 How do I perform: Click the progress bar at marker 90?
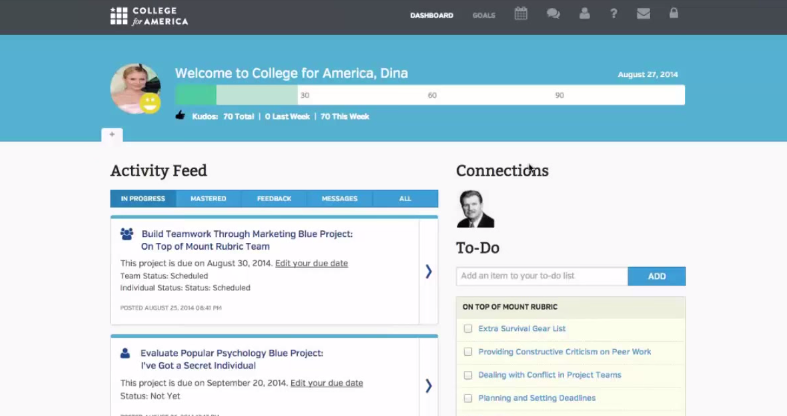pyautogui.click(x=560, y=95)
